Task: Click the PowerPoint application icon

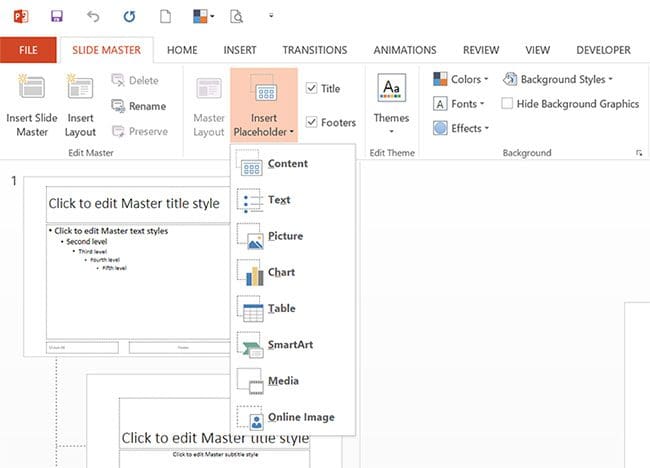Action: coord(21,17)
